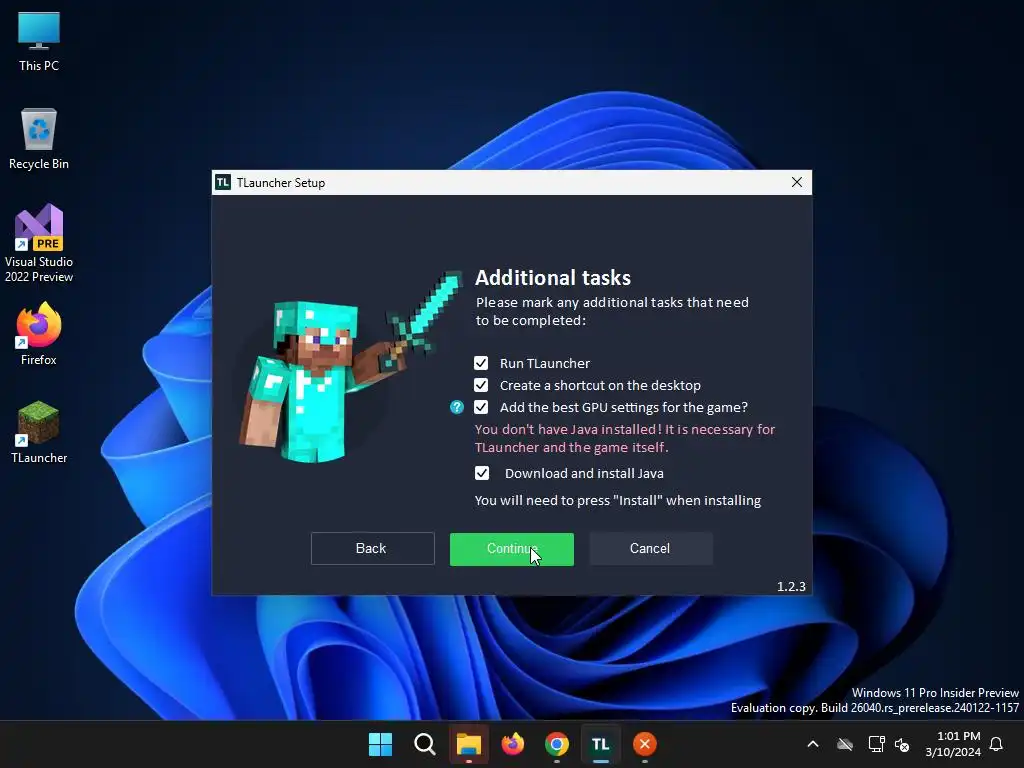
Task: Open network display tray icon
Action: 876,744
